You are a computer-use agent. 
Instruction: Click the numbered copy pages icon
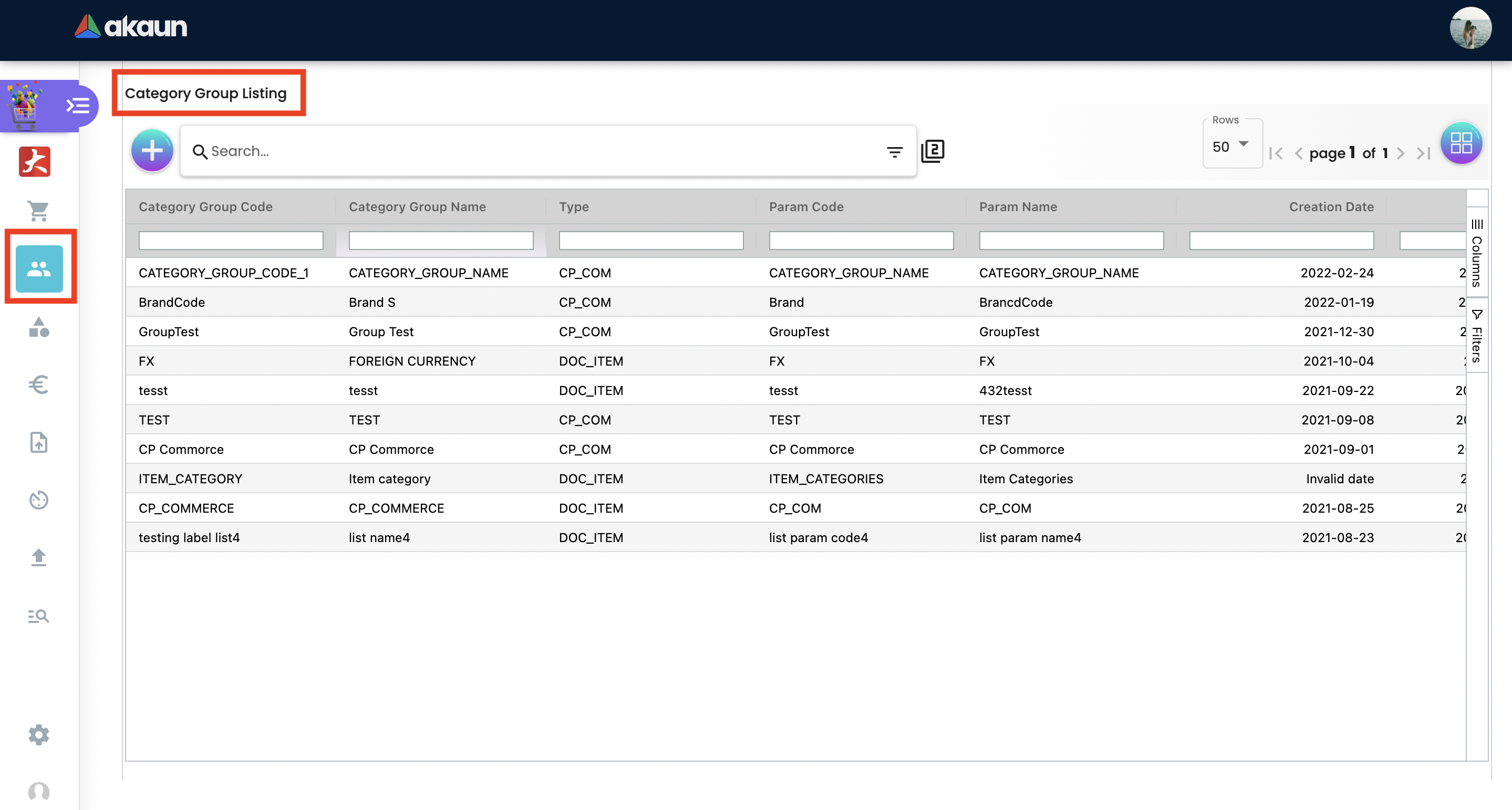pos(933,151)
